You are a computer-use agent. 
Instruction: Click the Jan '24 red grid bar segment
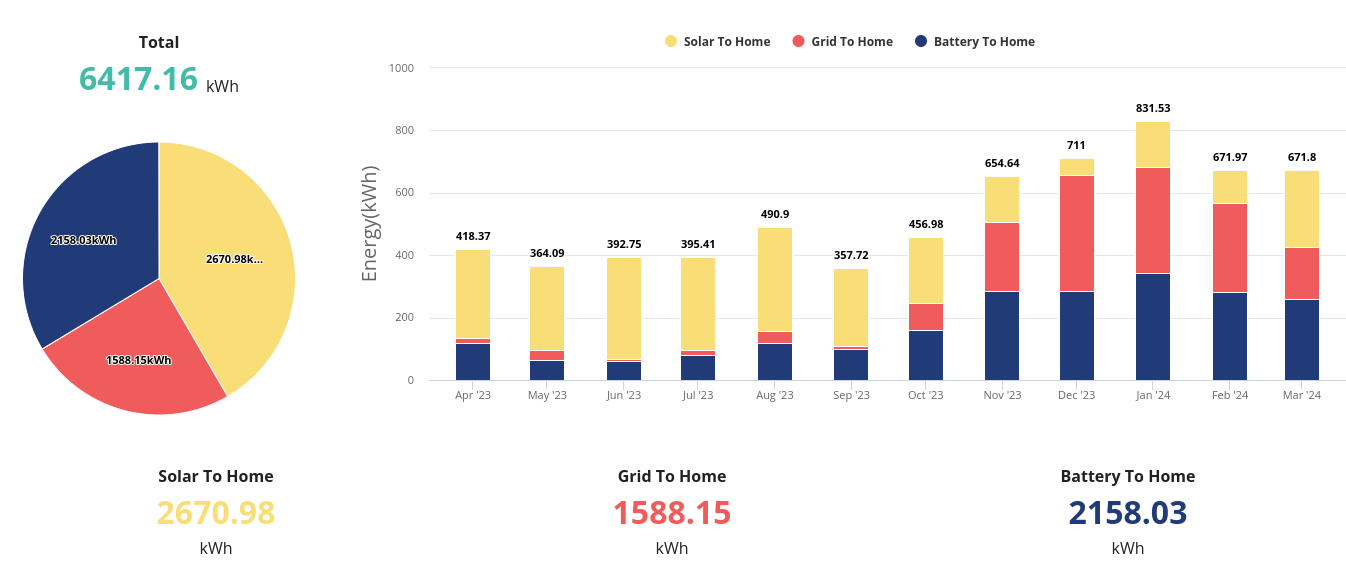pos(1153,220)
